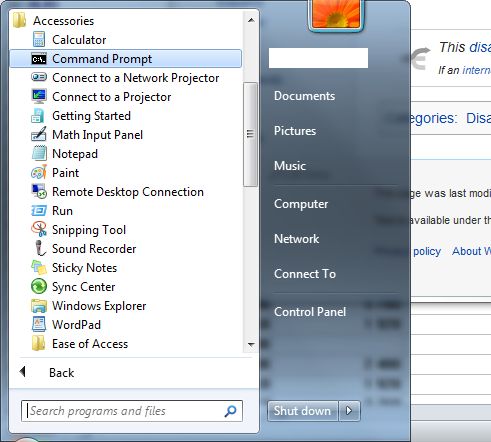The width and height of the screenshot is (491, 442).
Task: Open Network from the Start menu
Action: 296,239
